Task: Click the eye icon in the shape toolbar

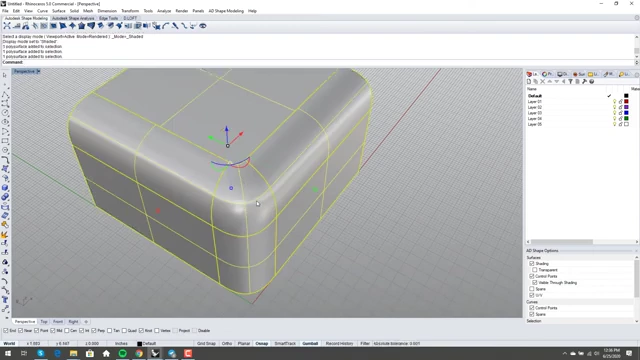Action: (202, 26)
